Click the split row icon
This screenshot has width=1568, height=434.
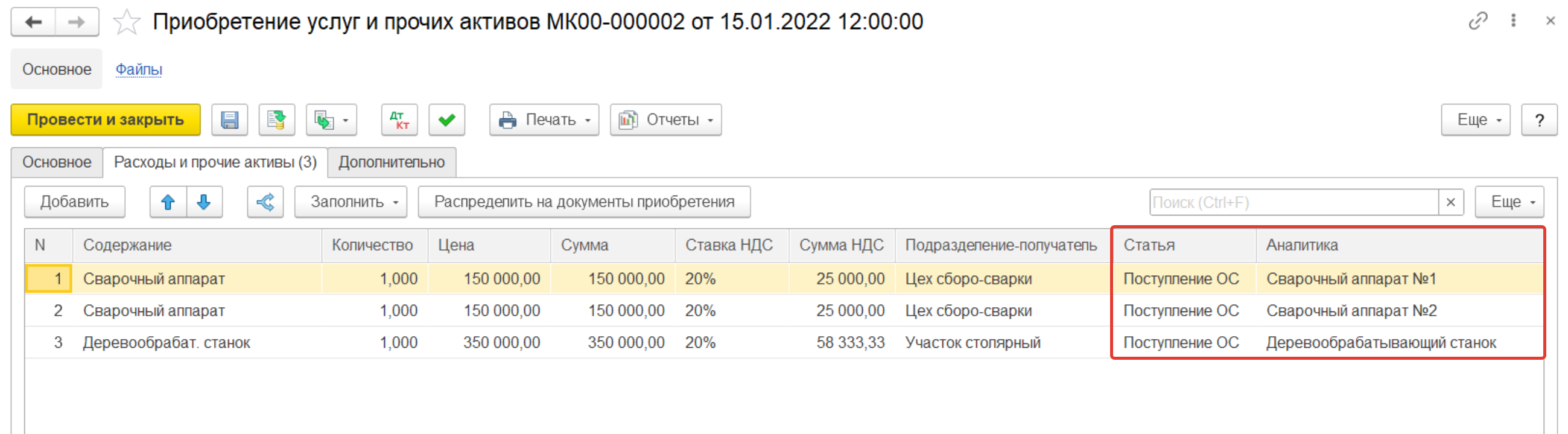click(x=265, y=202)
